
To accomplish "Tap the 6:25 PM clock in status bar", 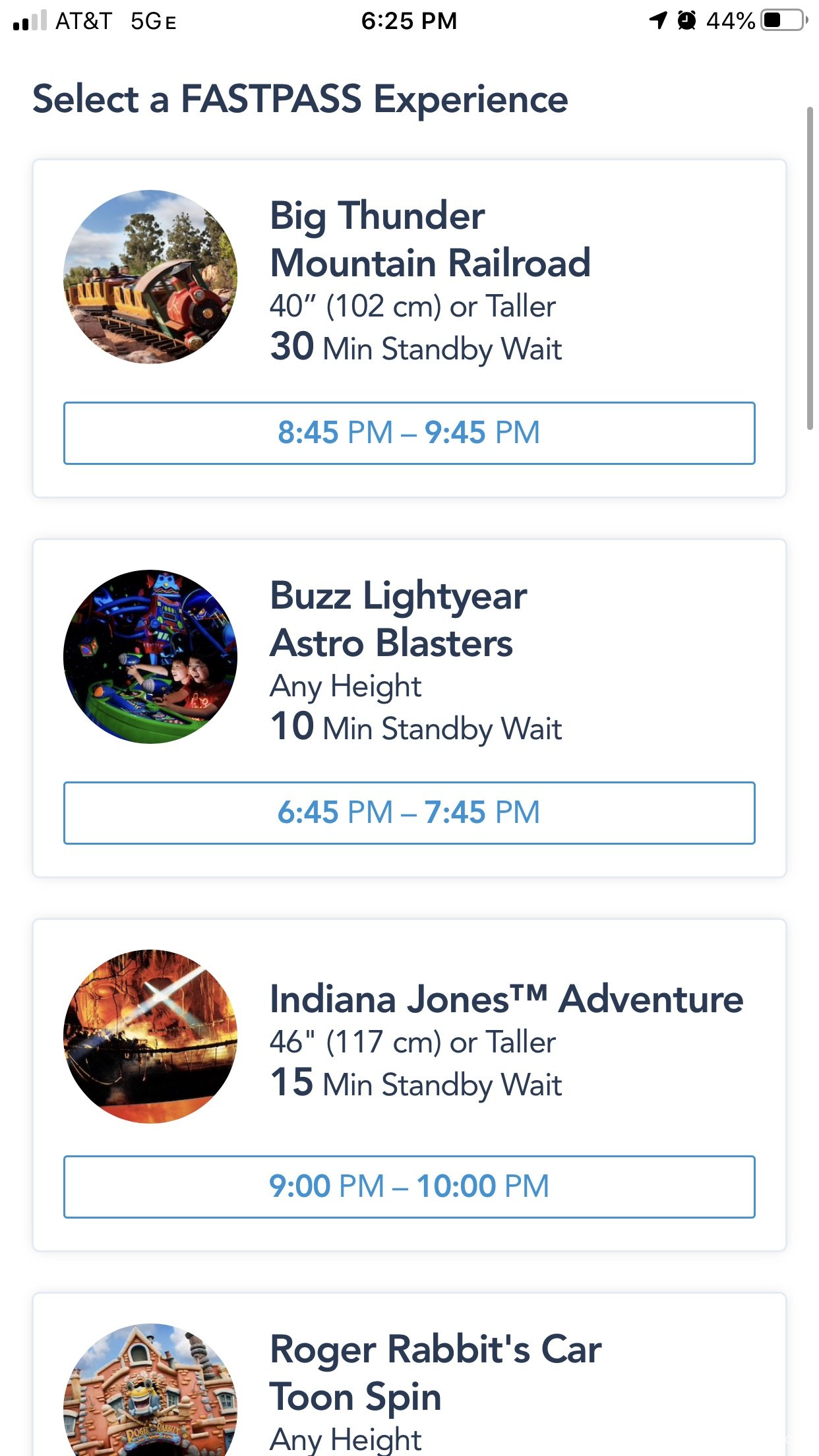I will point(409,21).
